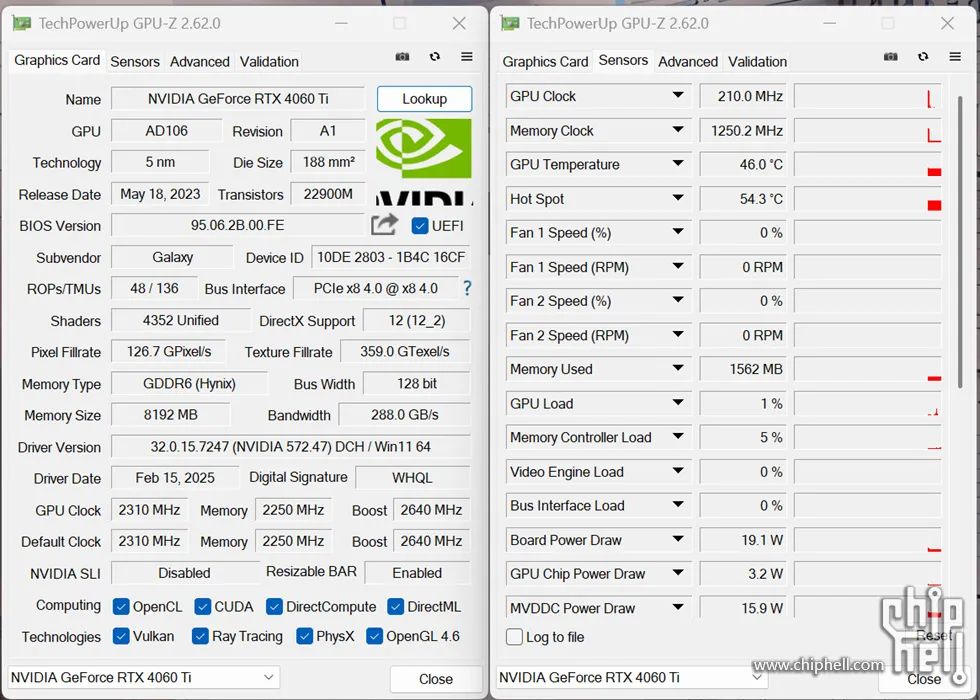Open GPU selector dropdown in Graphics Card window
This screenshot has width=980, height=700.
click(x=144, y=678)
